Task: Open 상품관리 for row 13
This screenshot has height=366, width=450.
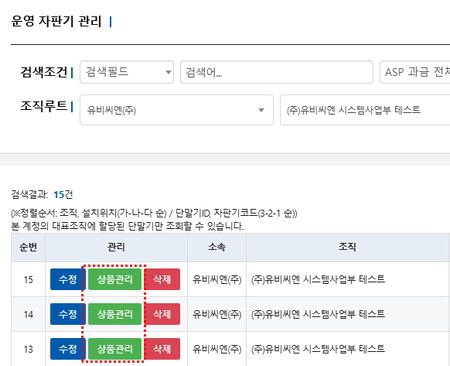Action: pos(115,349)
